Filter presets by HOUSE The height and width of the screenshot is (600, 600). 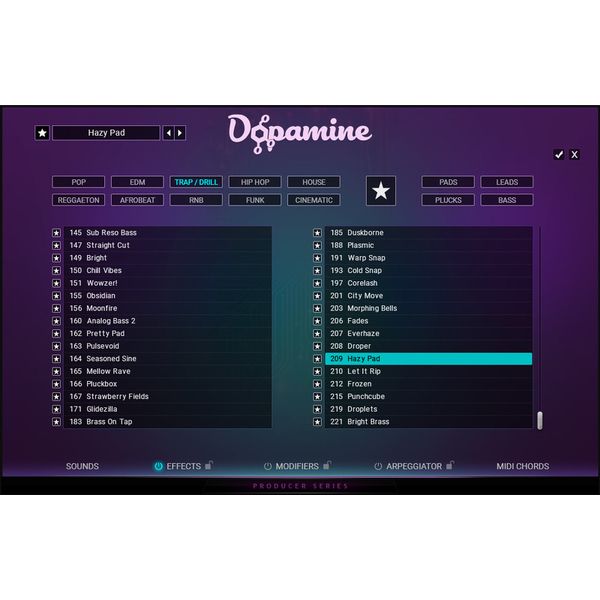pyautogui.click(x=314, y=182)
